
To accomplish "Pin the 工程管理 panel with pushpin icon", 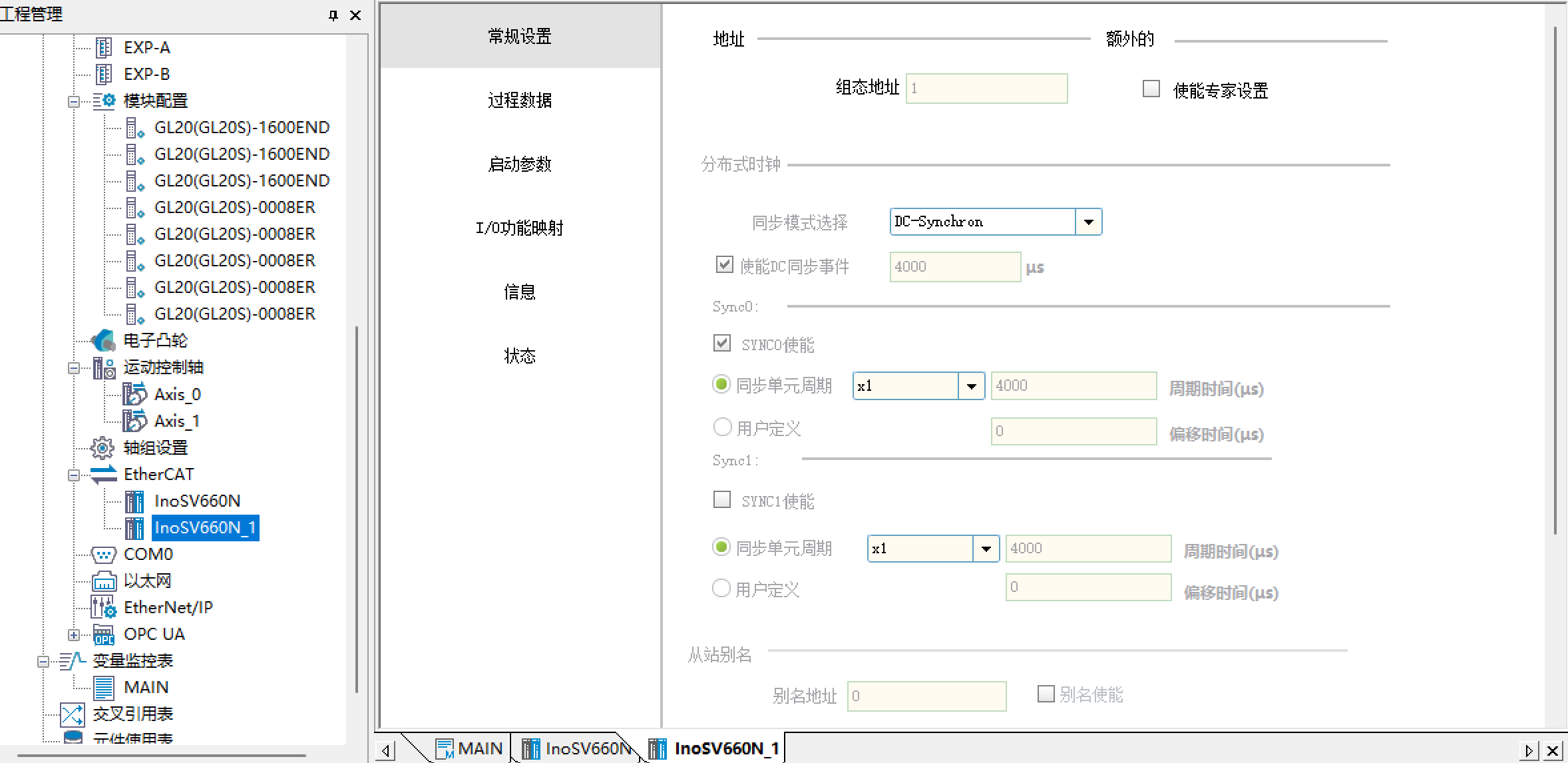I will coord(333,15).
